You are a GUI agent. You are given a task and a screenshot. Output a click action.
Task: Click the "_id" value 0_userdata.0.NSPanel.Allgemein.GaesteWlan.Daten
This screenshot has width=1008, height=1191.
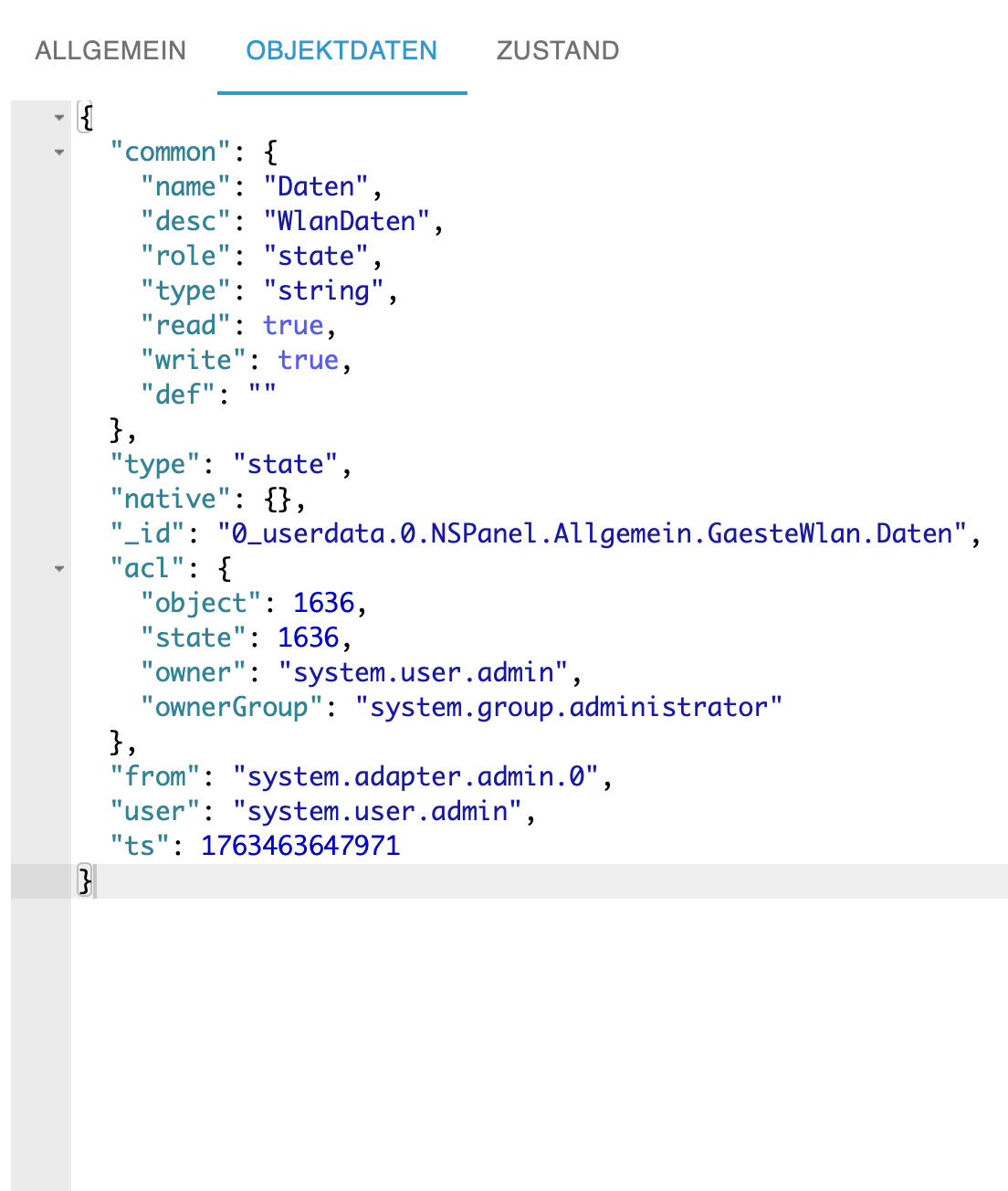point(592,533)
